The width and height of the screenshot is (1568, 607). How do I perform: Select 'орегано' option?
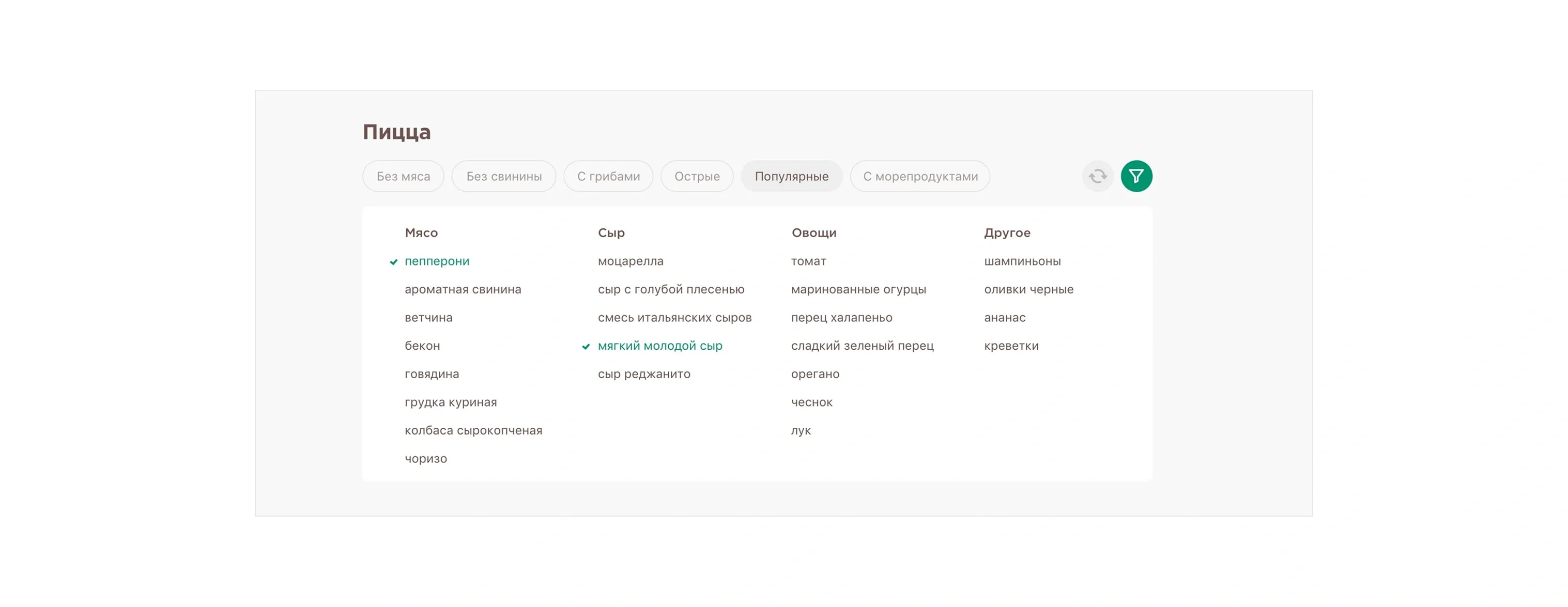(815, 374)
